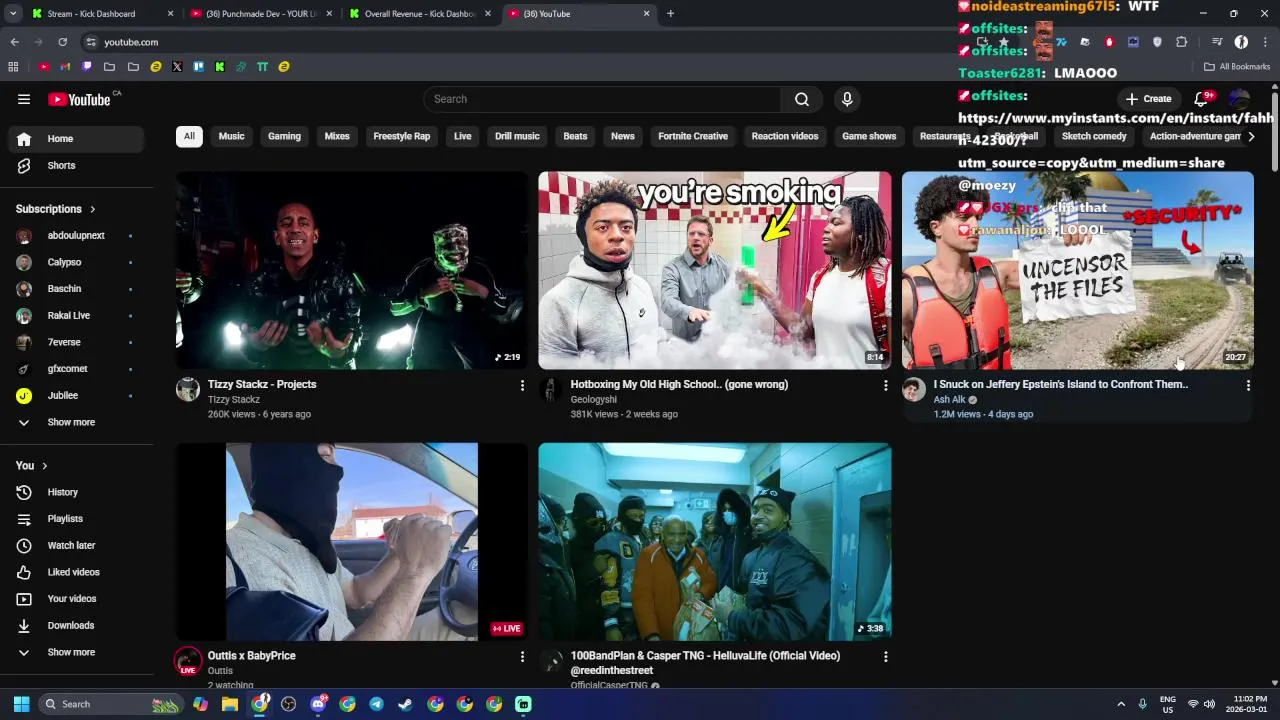Viewport: 1280px width, 720px height.
Task: Open the All Bookmarks folder
Action: (x=1237, y=67)
